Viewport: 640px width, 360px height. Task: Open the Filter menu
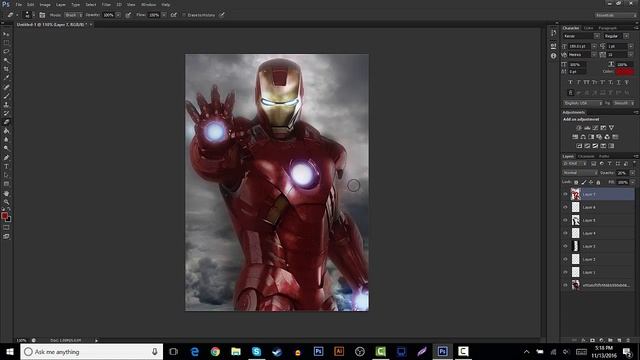(x=106, y=4)
